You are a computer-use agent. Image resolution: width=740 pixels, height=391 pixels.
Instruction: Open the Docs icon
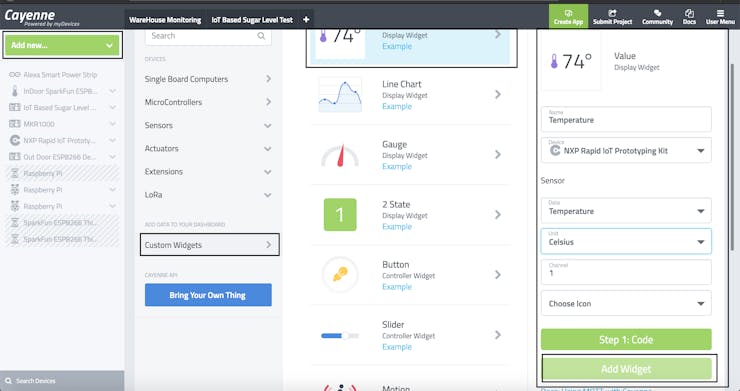(689, 13)
